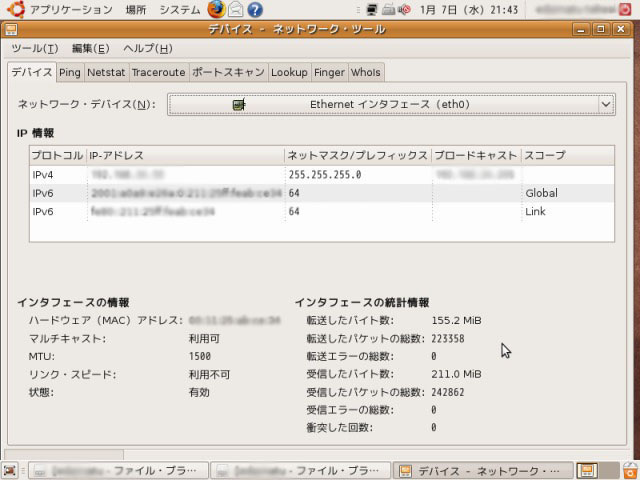Image resolution: width=640 pixels, height=480 pixels.
Task: Click the trash icon in bottom panel
Action: tap(631, 471)
